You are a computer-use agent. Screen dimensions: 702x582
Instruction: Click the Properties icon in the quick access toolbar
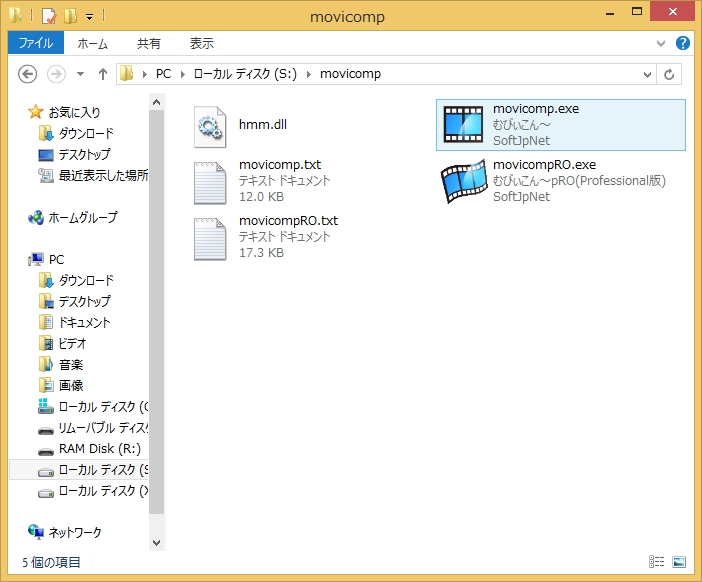tap(49, 16)
